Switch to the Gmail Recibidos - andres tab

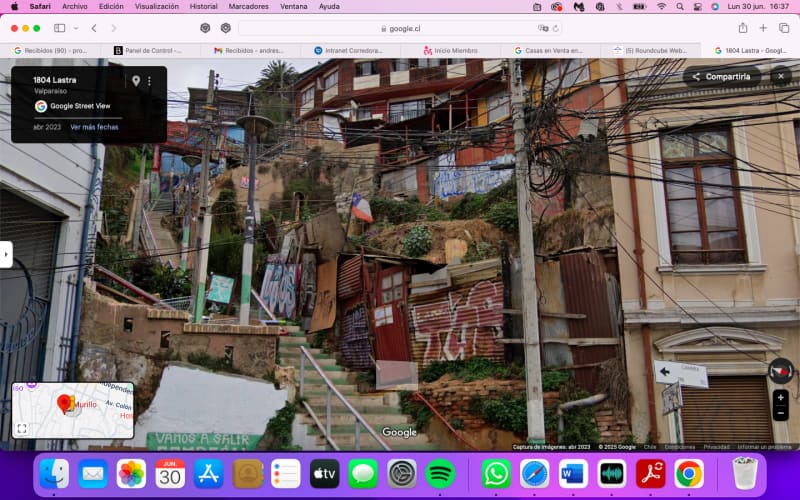coord(248,51)
